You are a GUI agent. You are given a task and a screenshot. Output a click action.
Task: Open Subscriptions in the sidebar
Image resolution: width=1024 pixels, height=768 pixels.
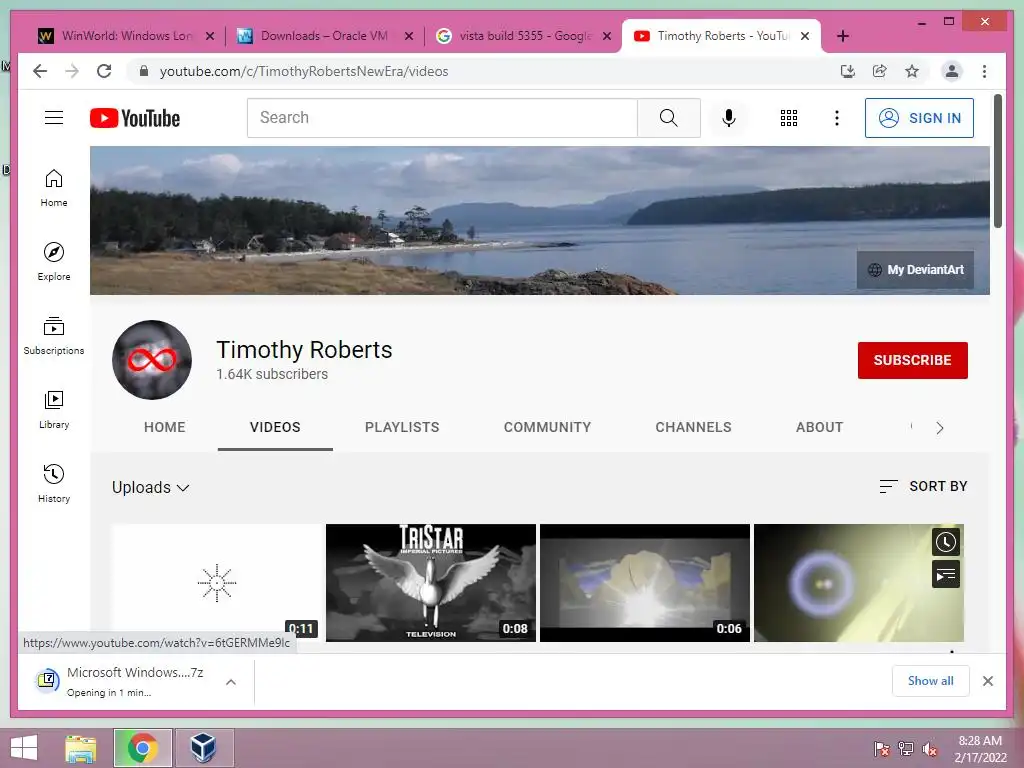[54, 336]
